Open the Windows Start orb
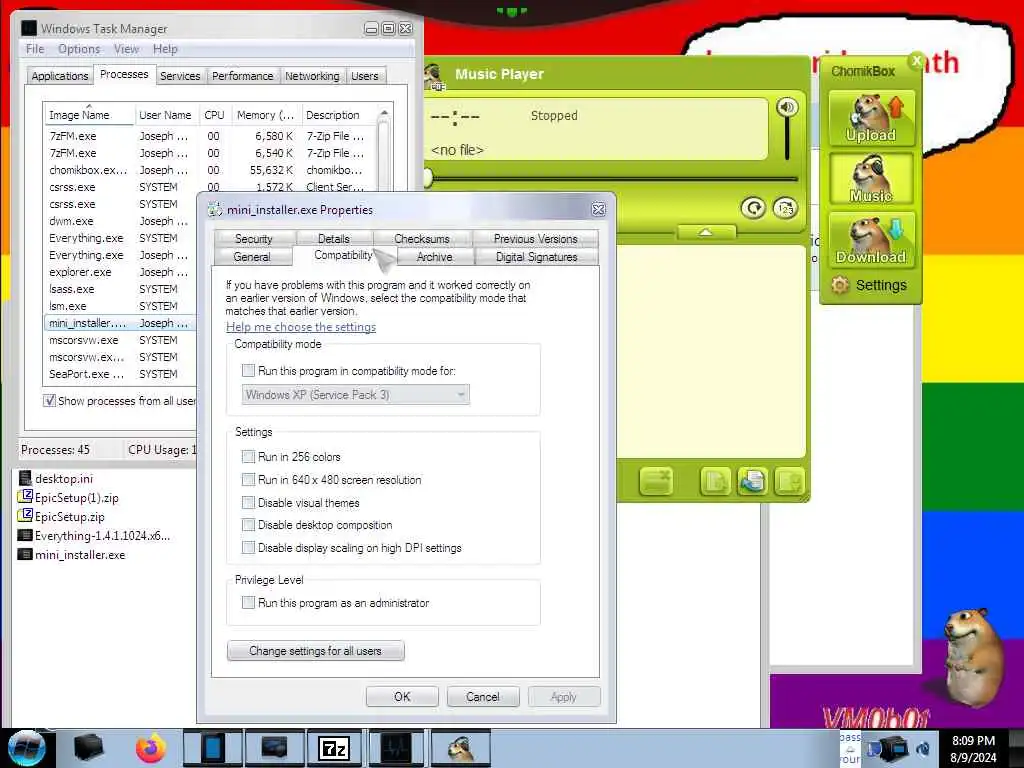1024x768 pixels. tap(26, 748)
